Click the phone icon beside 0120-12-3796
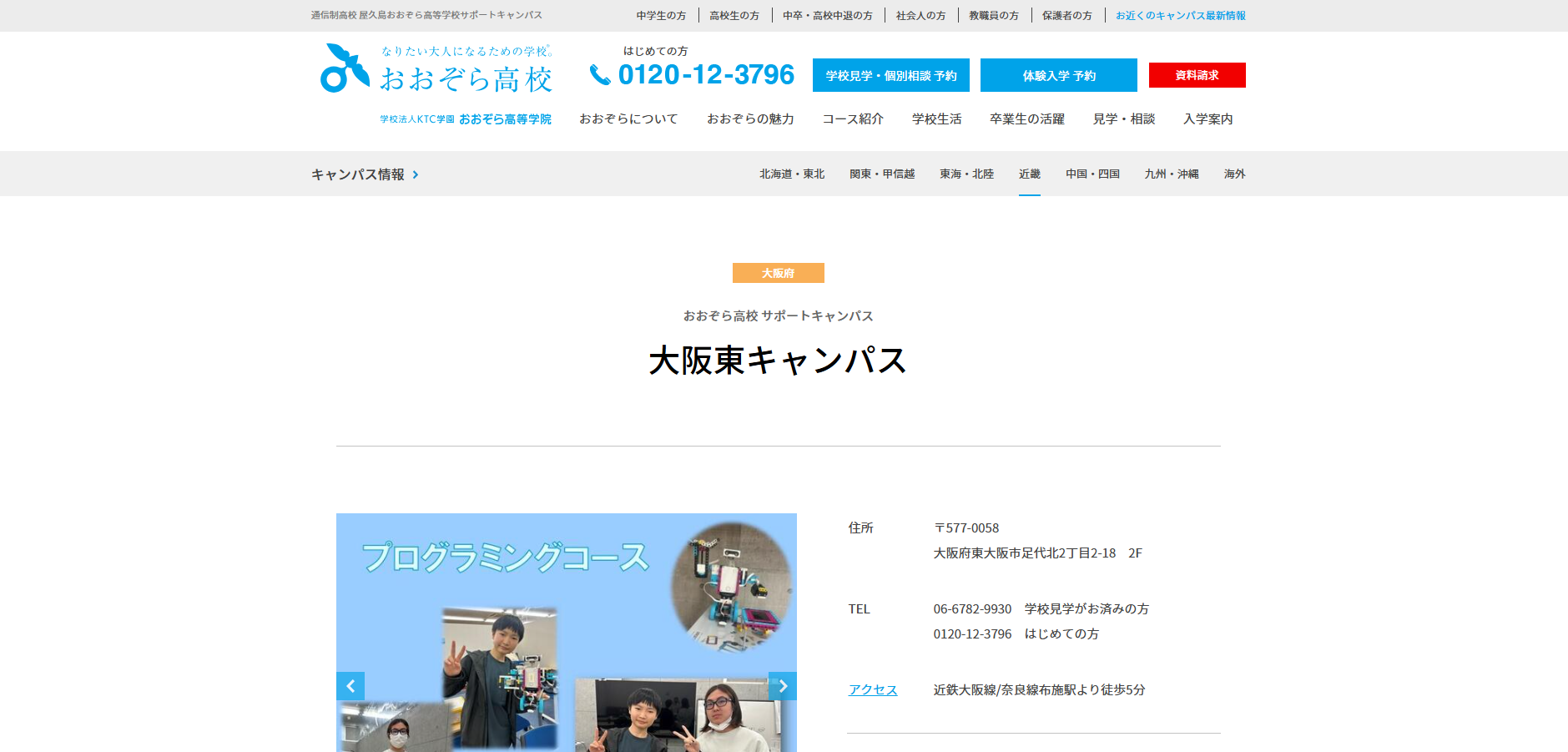1568x752 pixels. pyautogui.click(x=600, y=75)
